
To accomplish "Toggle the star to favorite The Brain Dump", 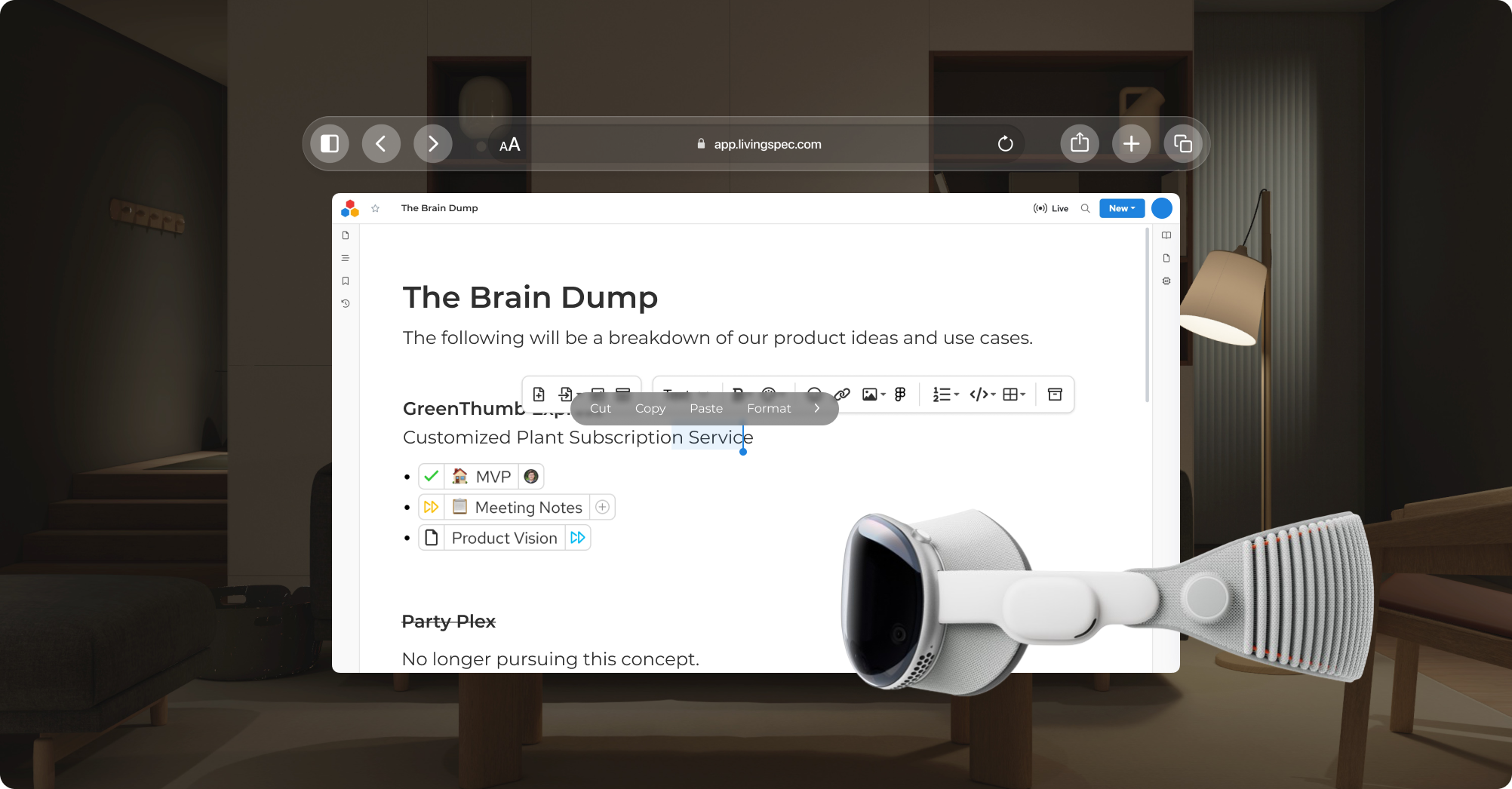I will point(375,209).
